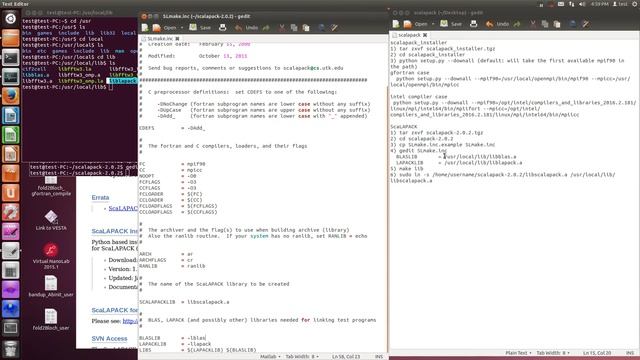The width and height of the screenshot is (640, 360).
Task: Open Virtual NanoLab 2015.1 desktop icon
Action: pos(51,256)
